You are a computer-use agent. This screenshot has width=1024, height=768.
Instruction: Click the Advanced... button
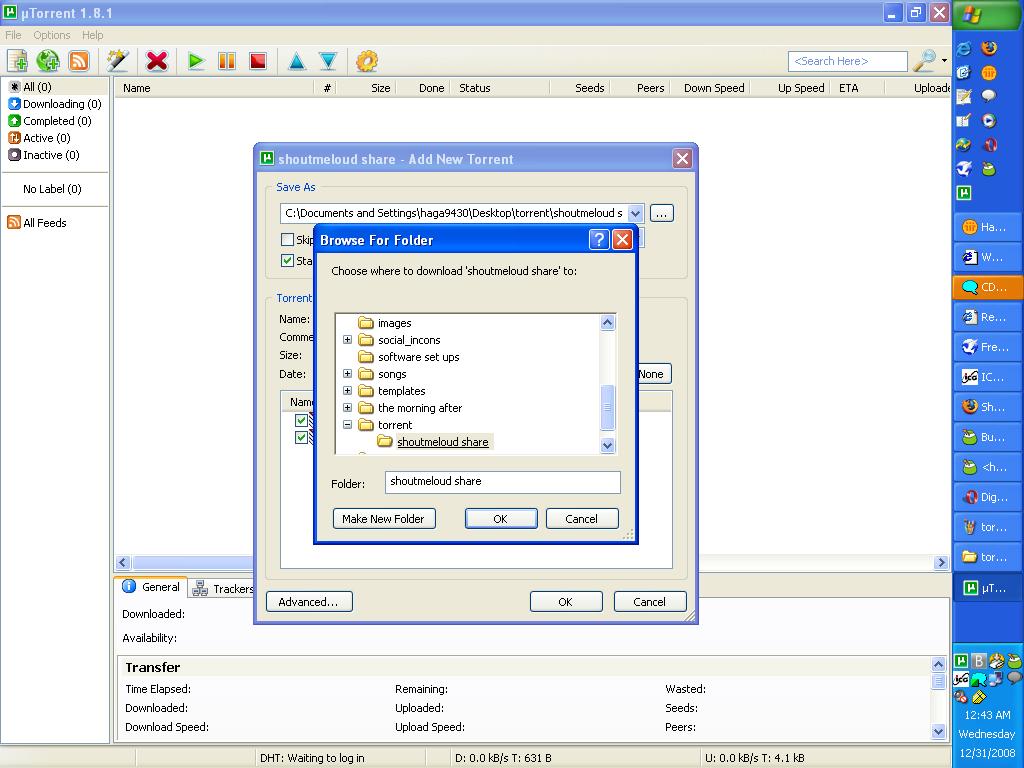(309, 601)
